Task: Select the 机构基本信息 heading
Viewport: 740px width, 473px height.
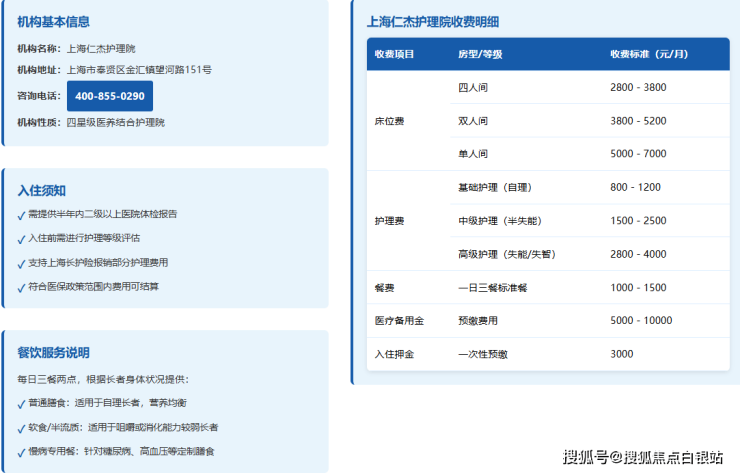Action: tap(53, 22)
